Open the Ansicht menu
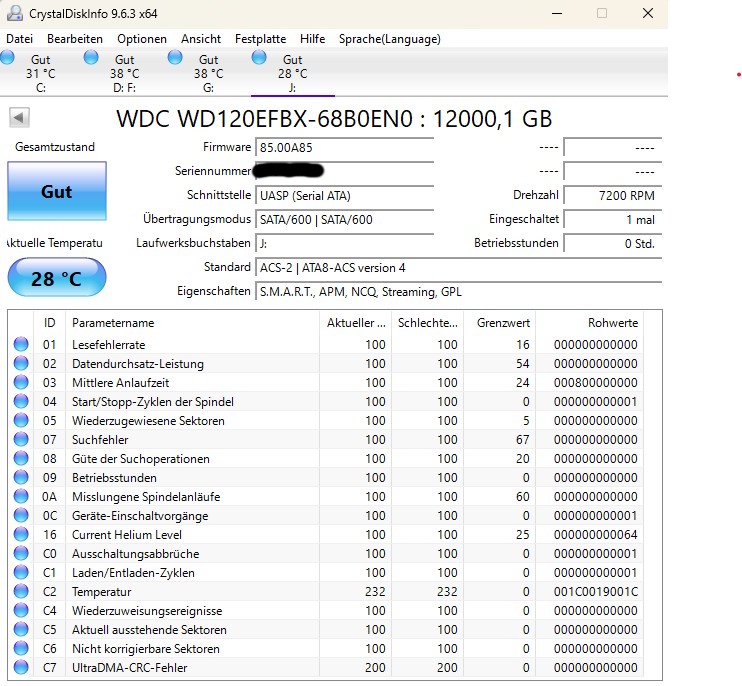 point(201,39)
